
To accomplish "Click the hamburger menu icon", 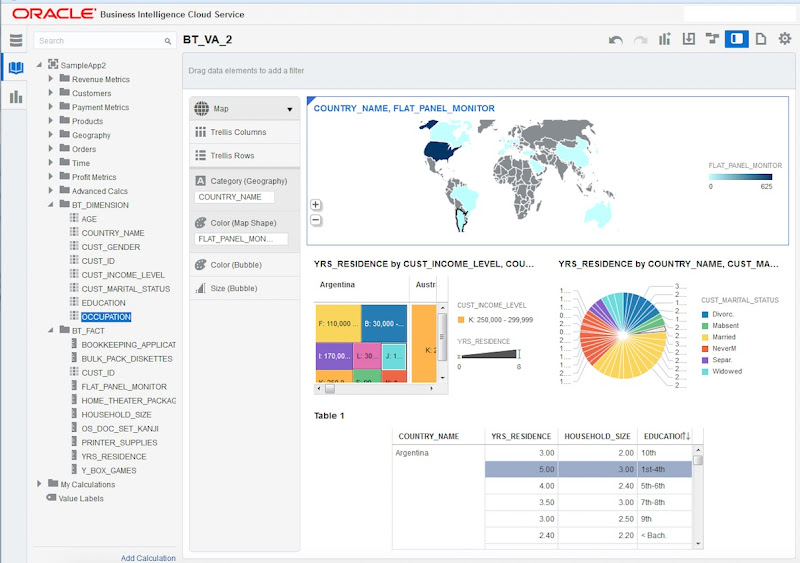I will [16, 40].
